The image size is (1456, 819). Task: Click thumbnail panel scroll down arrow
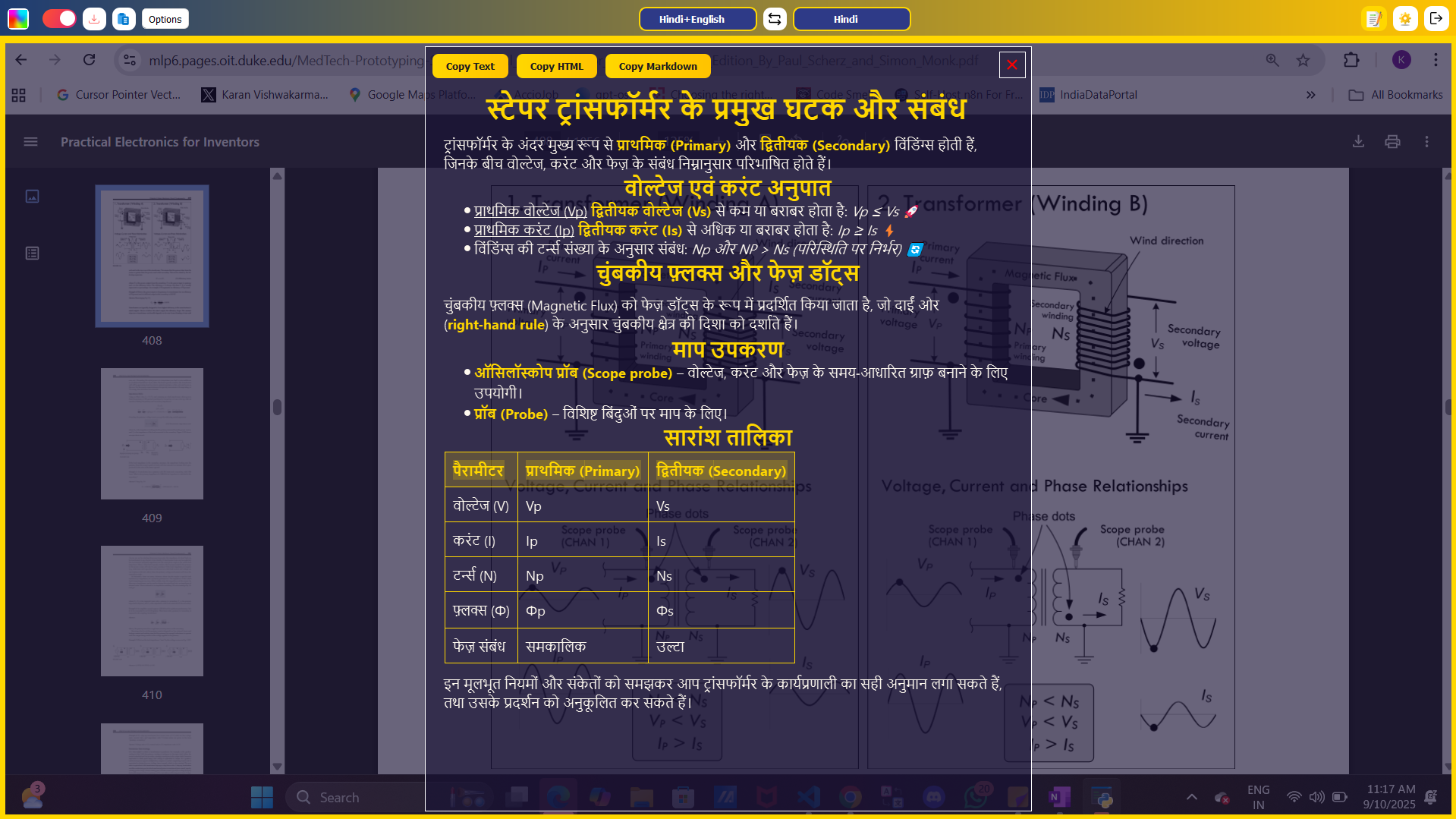(x=277, y=767)
